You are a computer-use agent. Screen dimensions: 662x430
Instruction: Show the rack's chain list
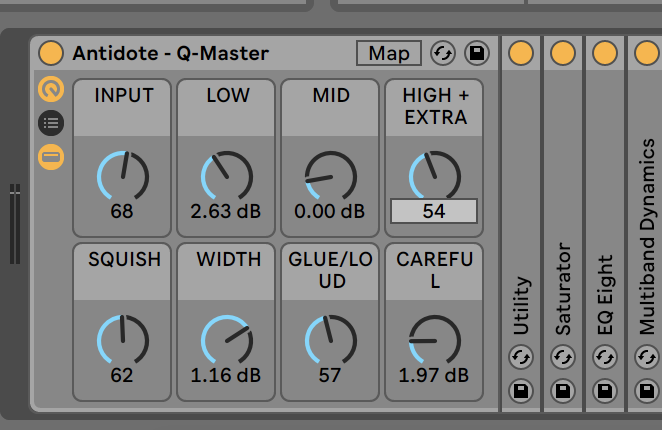[x=50, y=123]
